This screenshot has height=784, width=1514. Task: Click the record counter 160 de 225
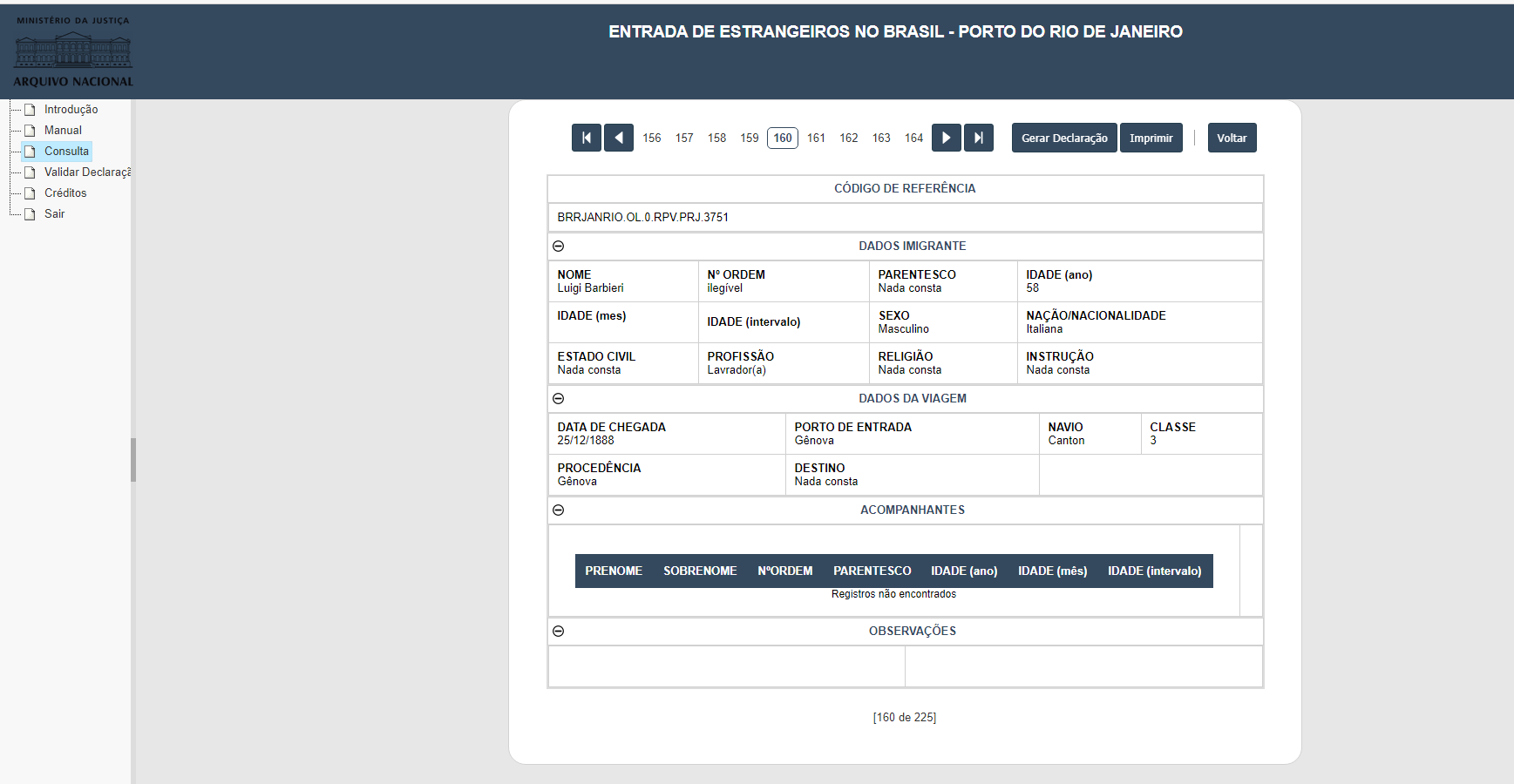[x=905, y=718]
